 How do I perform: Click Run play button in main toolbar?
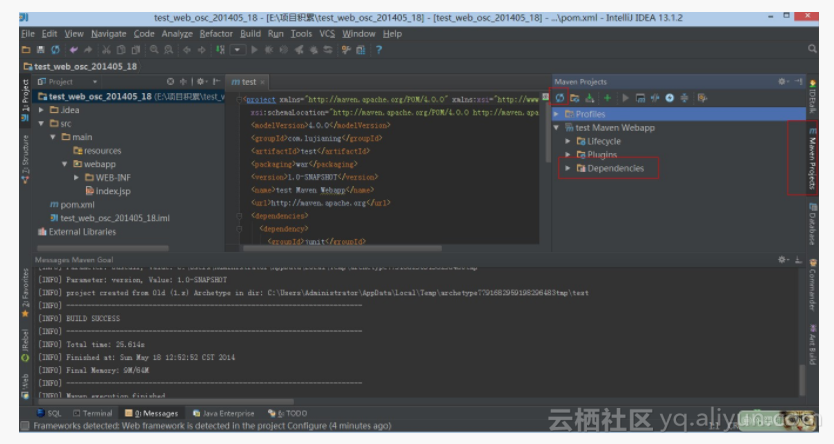(254, 50)
